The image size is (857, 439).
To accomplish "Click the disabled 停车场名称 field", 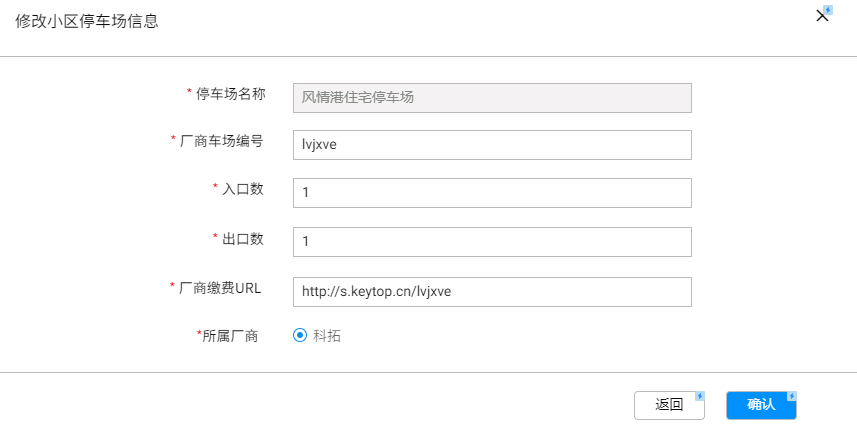I will (491, 97).
